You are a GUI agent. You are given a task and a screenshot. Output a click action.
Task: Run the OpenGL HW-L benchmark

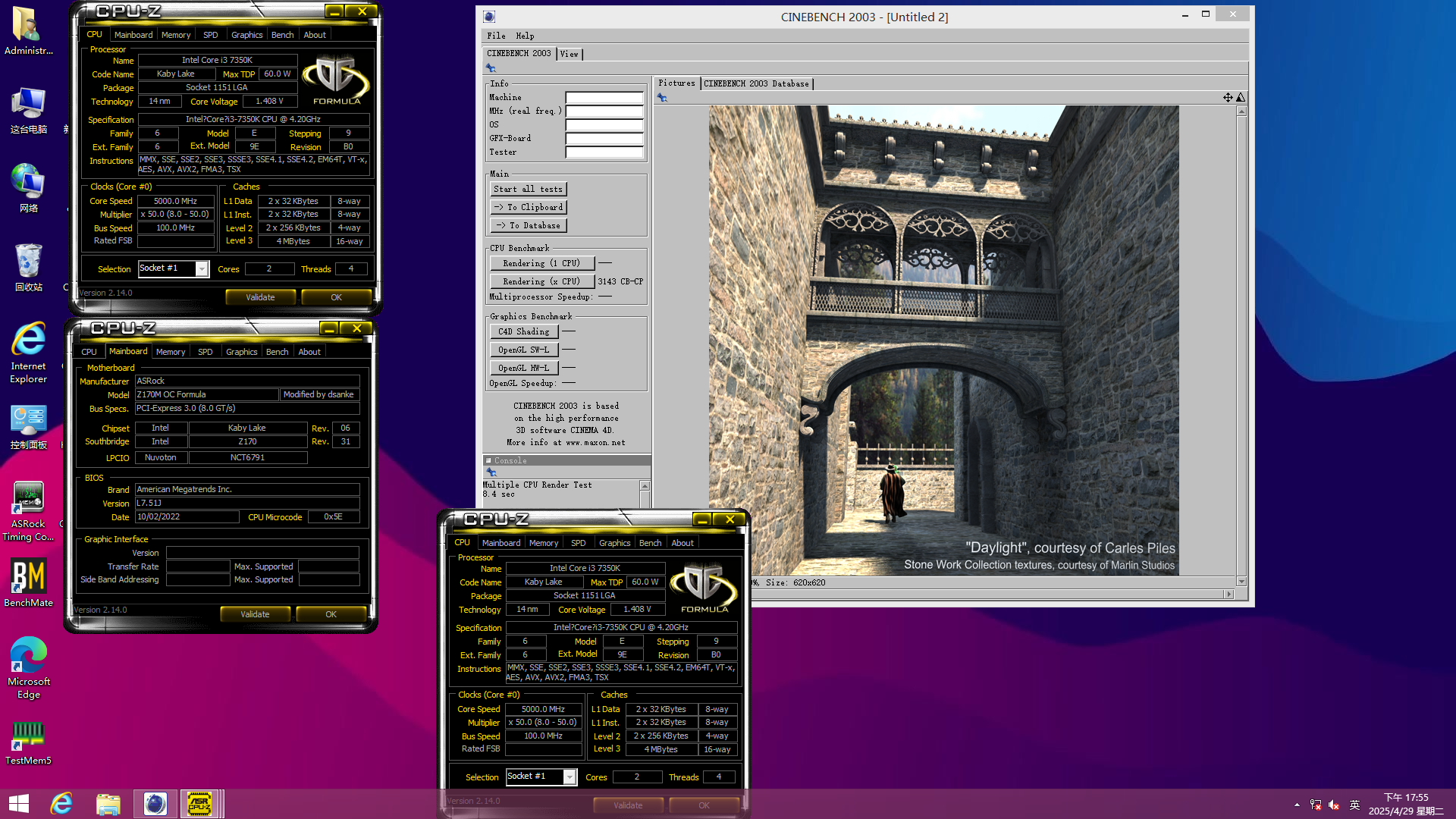click(524, 368)
